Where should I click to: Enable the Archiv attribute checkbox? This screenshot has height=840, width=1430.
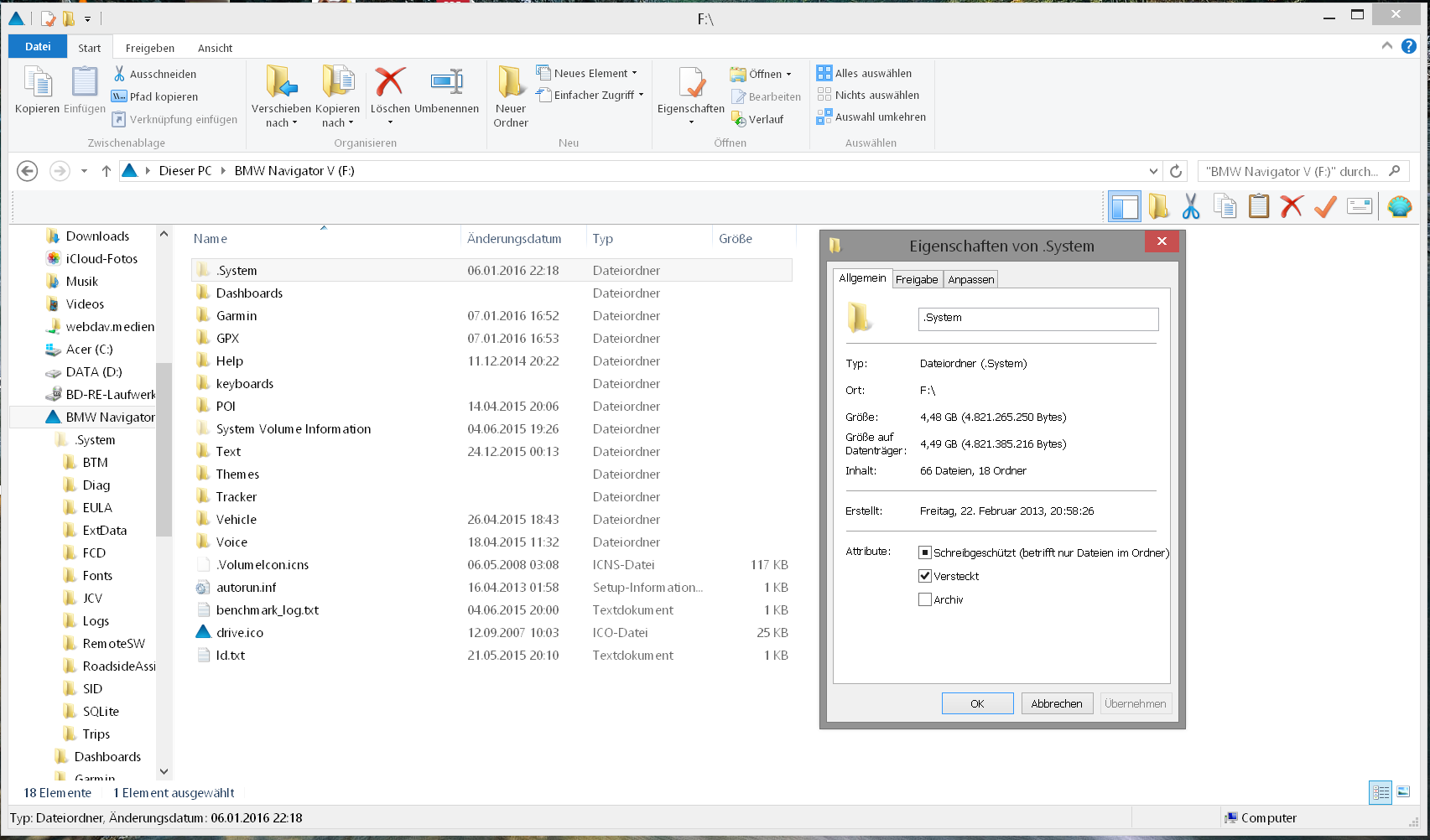coord(925,599)
